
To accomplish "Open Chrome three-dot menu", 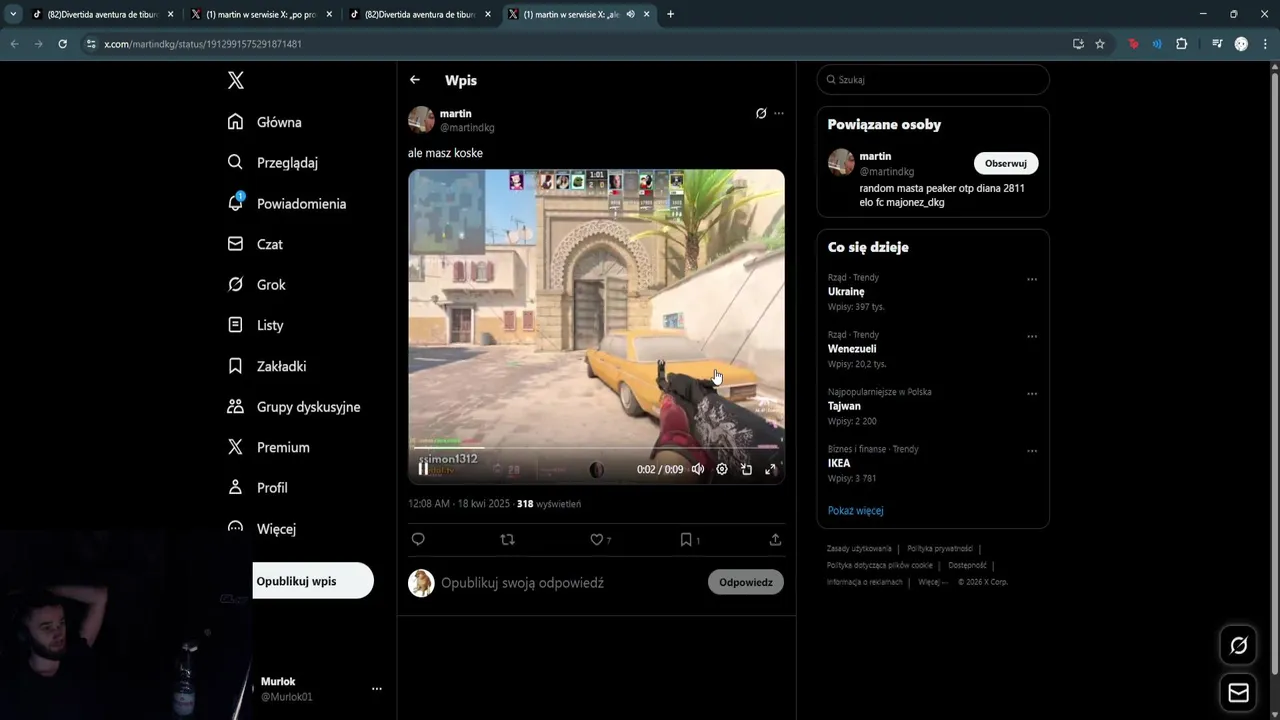I will (1266, 44).
